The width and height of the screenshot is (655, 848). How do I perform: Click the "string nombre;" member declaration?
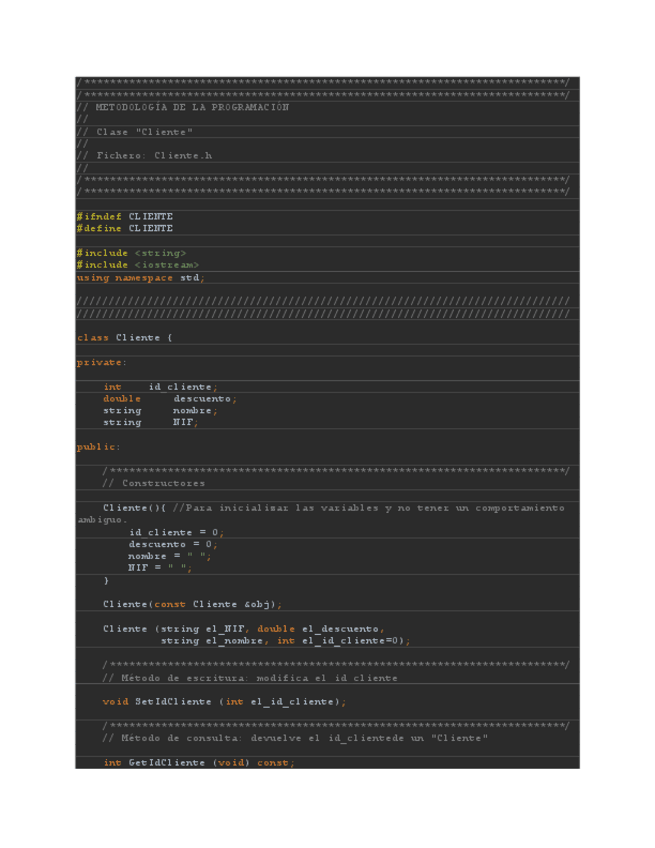[x=160, y=411]
